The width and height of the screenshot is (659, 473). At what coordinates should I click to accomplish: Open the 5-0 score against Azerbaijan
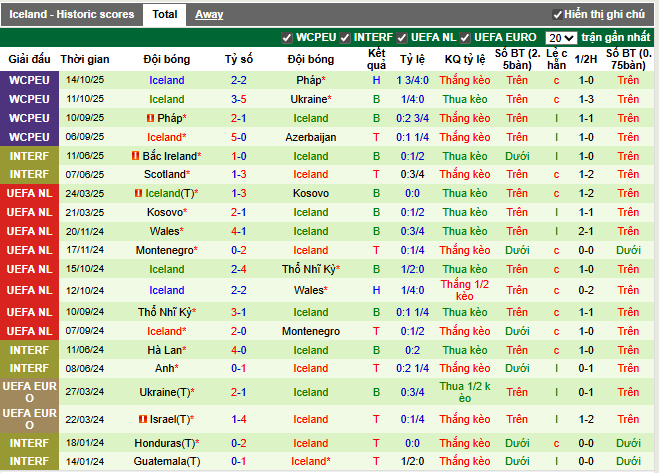[239, 137]
